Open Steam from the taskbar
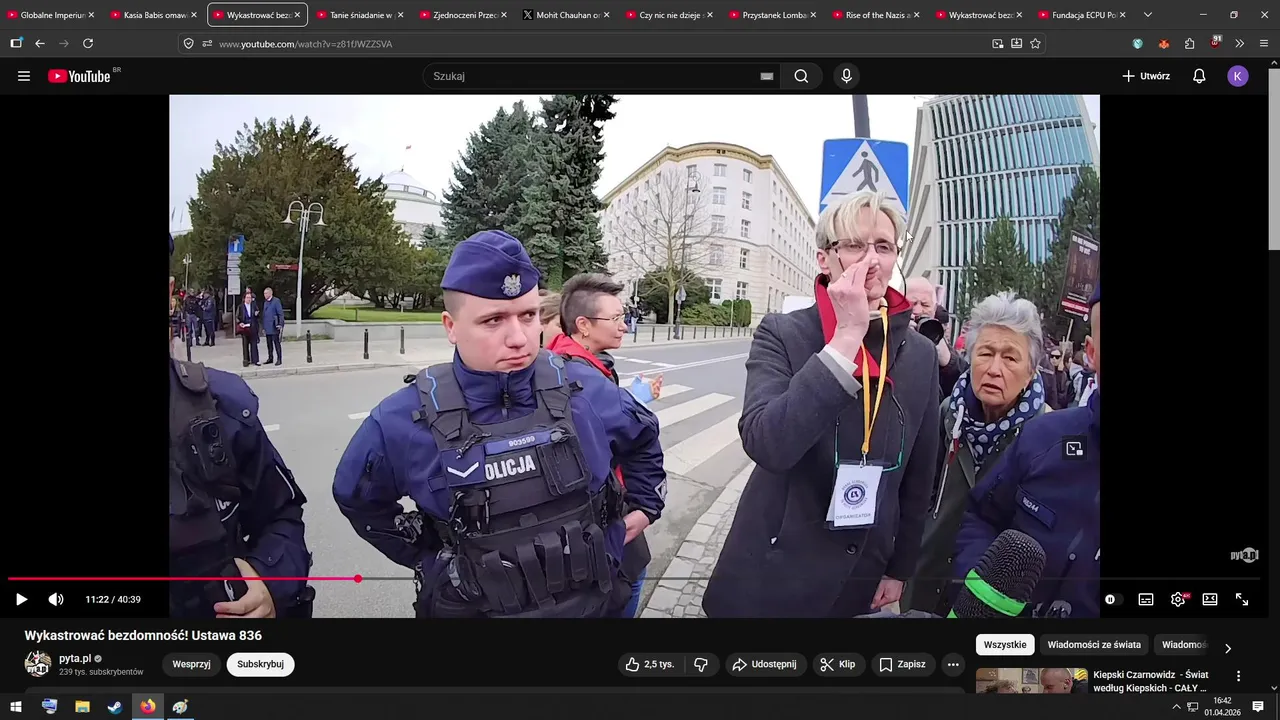 115,707
